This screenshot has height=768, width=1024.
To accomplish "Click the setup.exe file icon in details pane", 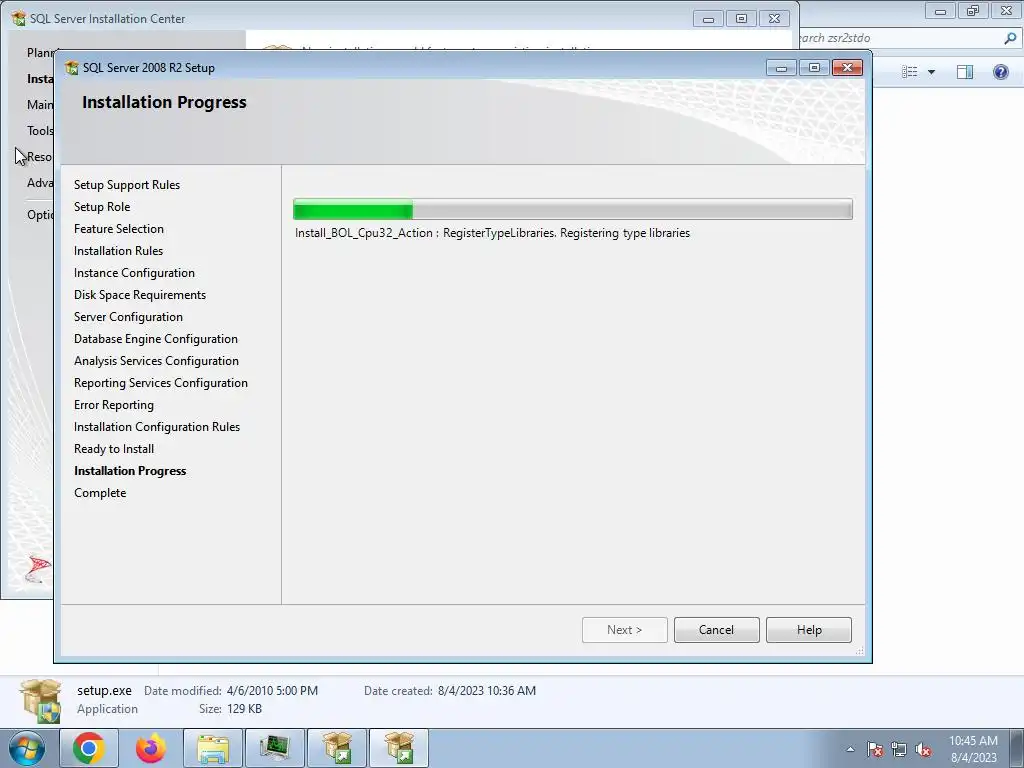I will pos(40,701).
